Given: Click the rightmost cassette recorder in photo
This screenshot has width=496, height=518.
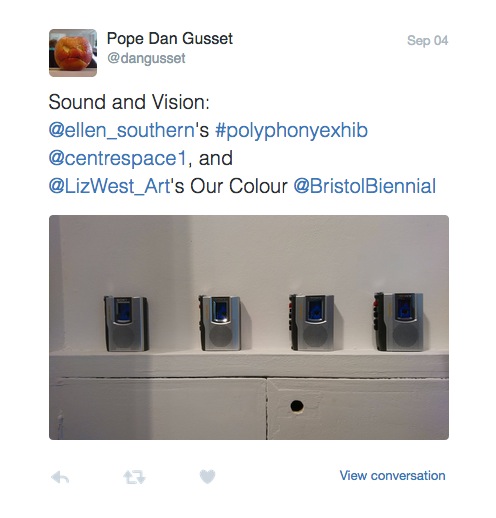Looking at the screenshot, I should click(399, 321).
